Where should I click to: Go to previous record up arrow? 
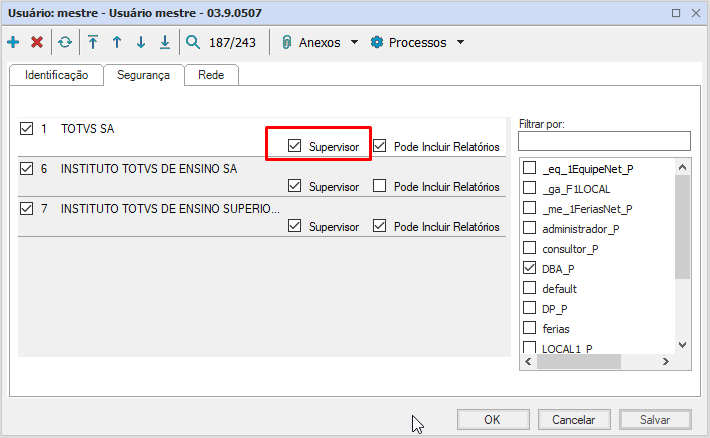click(117, 42)
